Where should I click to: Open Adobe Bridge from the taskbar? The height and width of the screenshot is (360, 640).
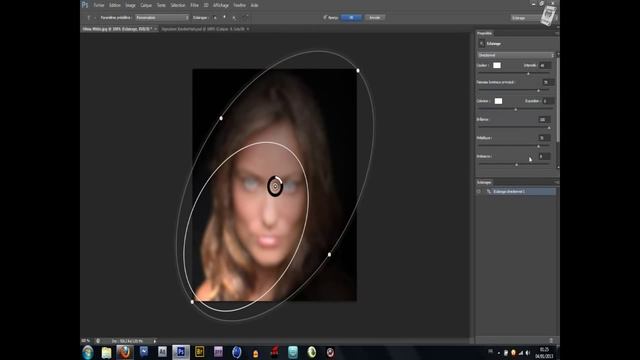[x=200, y=352]
